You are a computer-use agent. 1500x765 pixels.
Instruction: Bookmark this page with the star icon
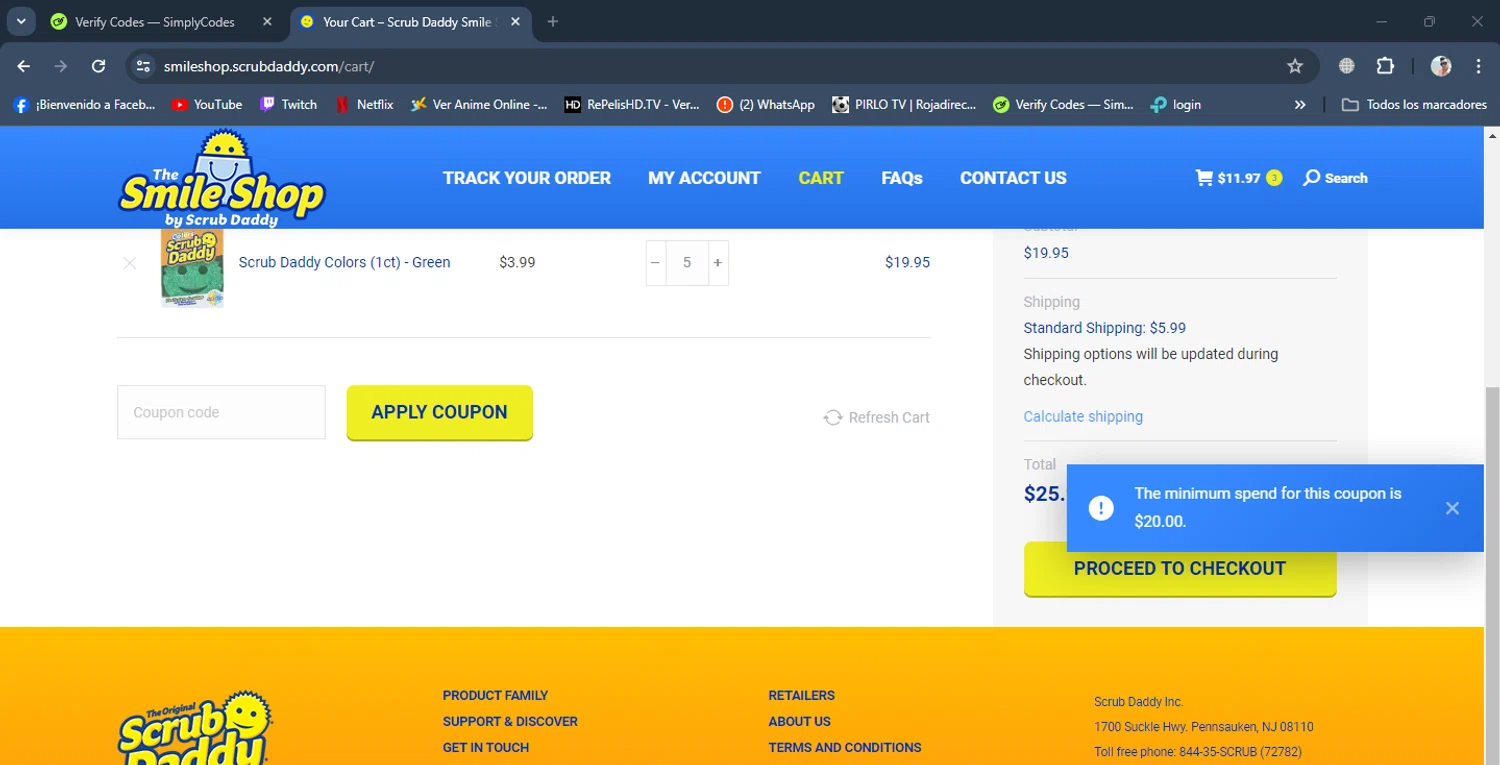[x=1295, y=66]
